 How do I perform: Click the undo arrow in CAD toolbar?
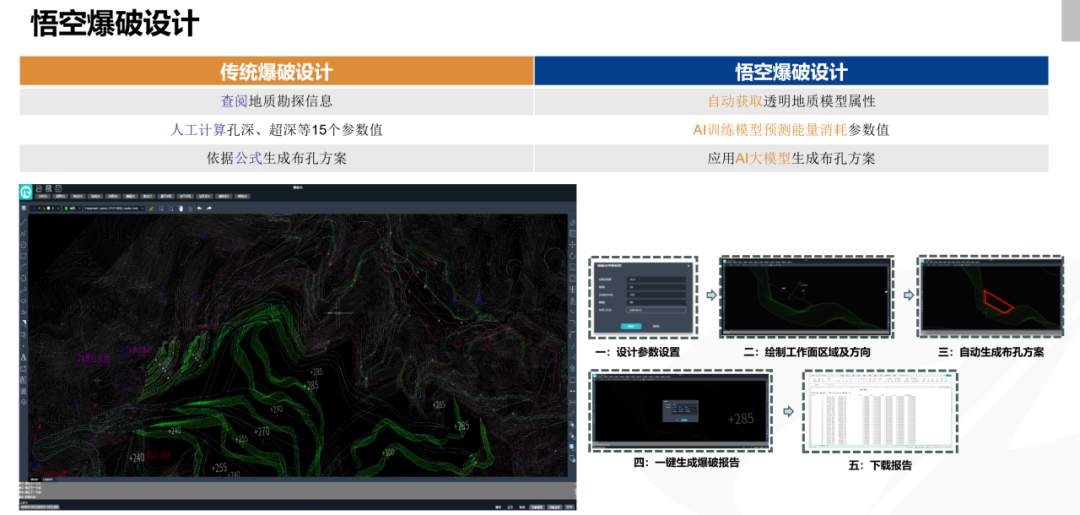[199, 208]
